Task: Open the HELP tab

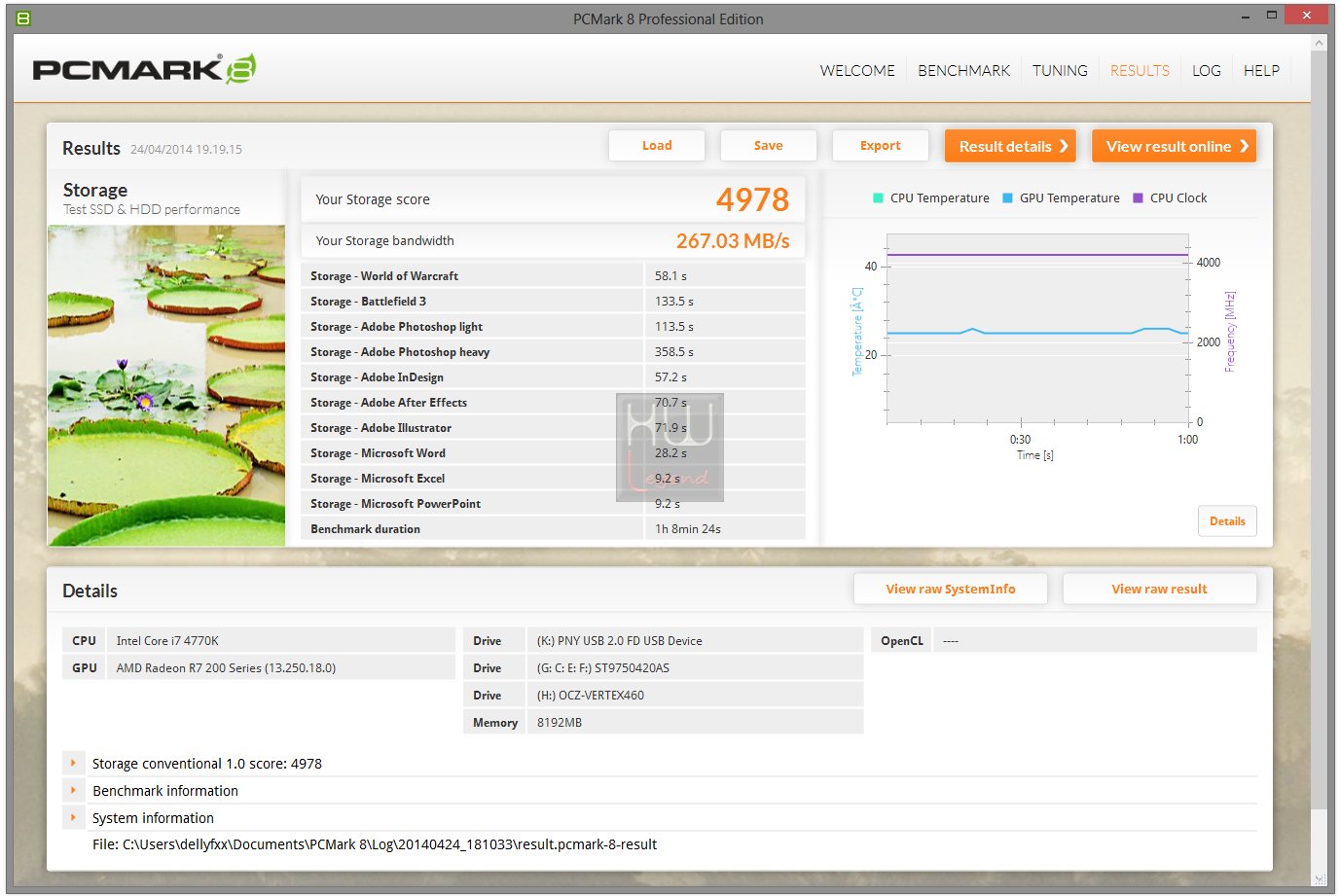Action: [1261, 70]
